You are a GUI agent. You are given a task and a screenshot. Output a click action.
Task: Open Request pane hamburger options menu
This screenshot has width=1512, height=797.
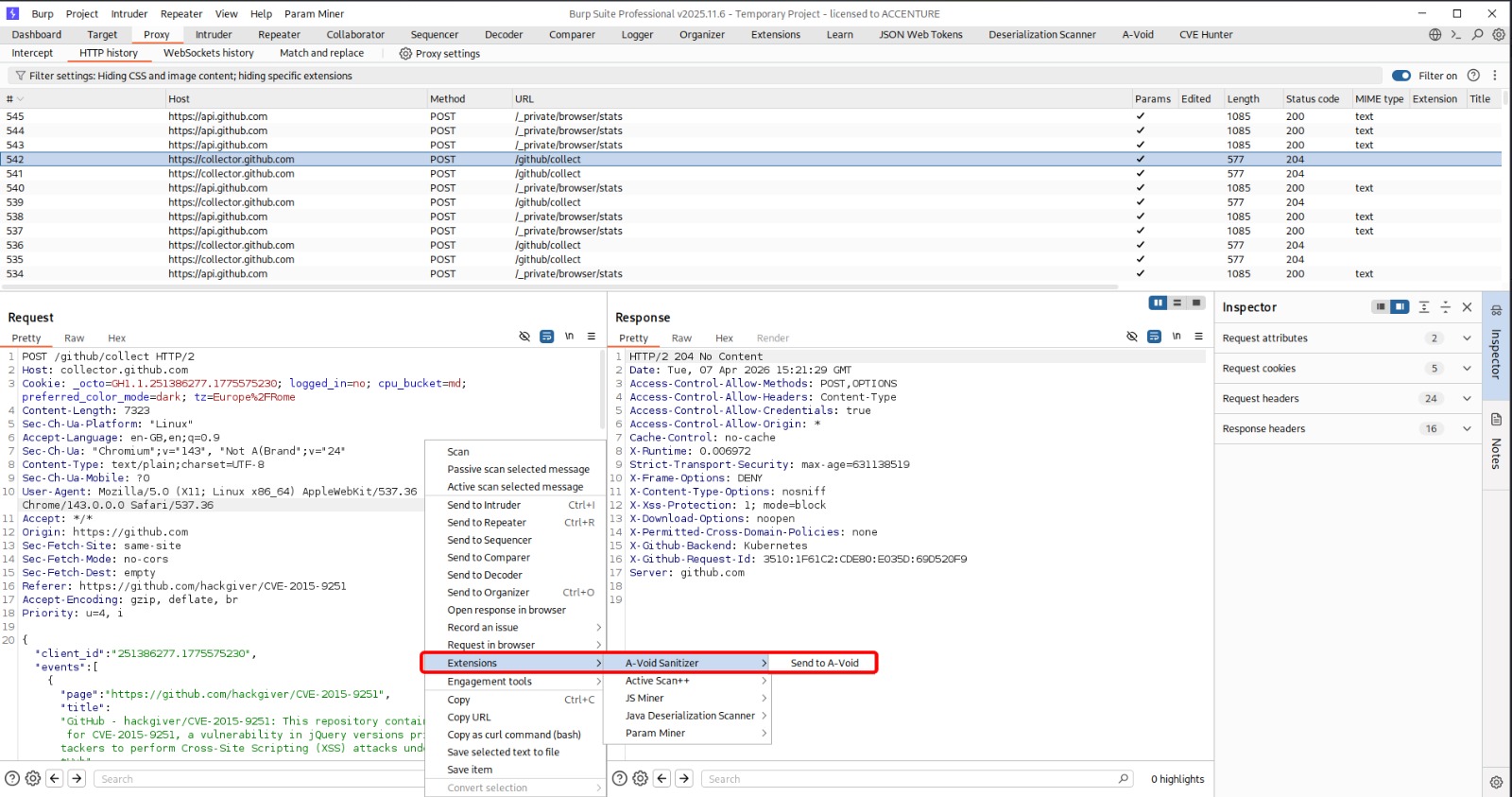(x=592, y=337)
